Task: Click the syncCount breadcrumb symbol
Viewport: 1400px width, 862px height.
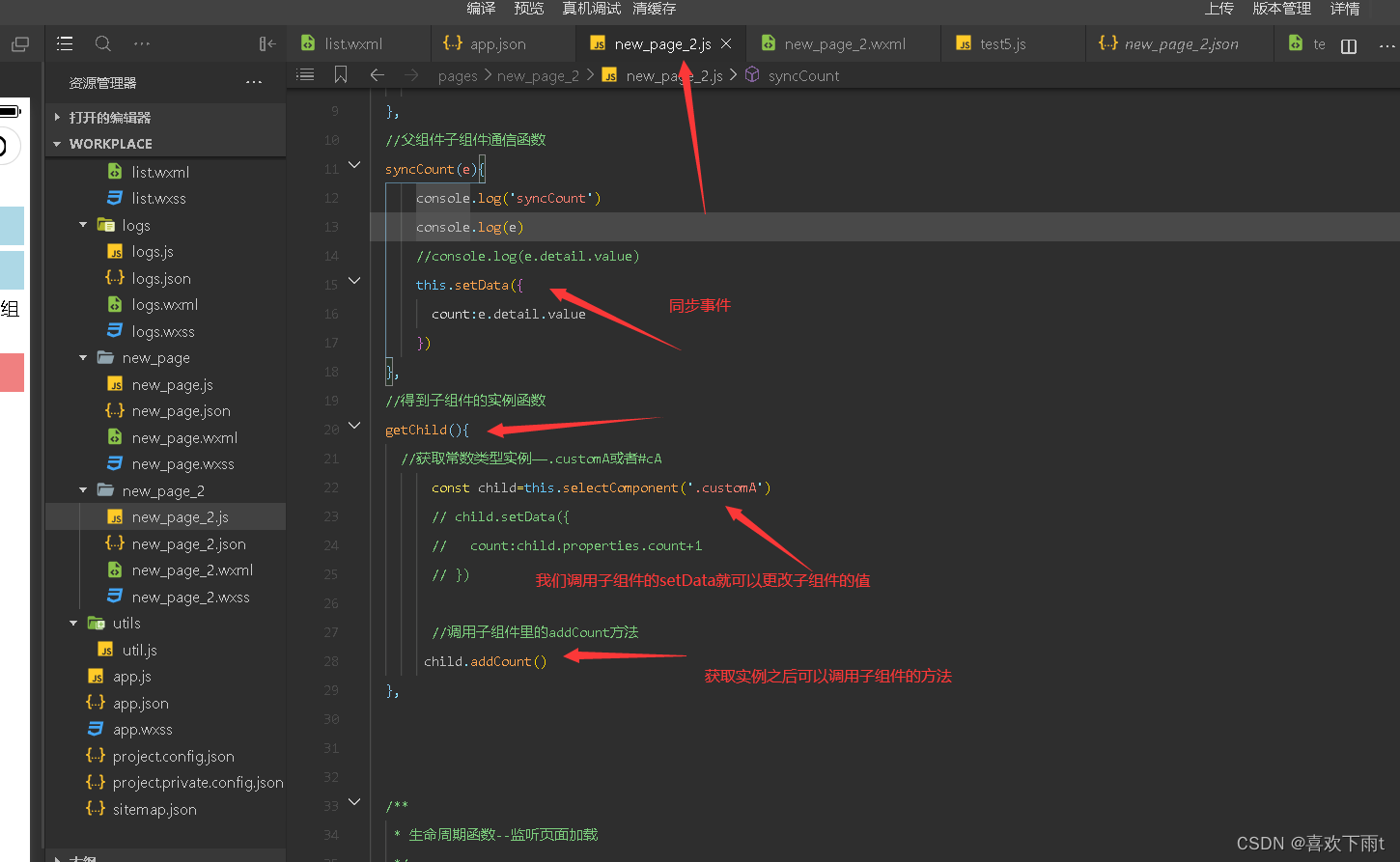Action: pyautogui.click(x=803, y=75)
